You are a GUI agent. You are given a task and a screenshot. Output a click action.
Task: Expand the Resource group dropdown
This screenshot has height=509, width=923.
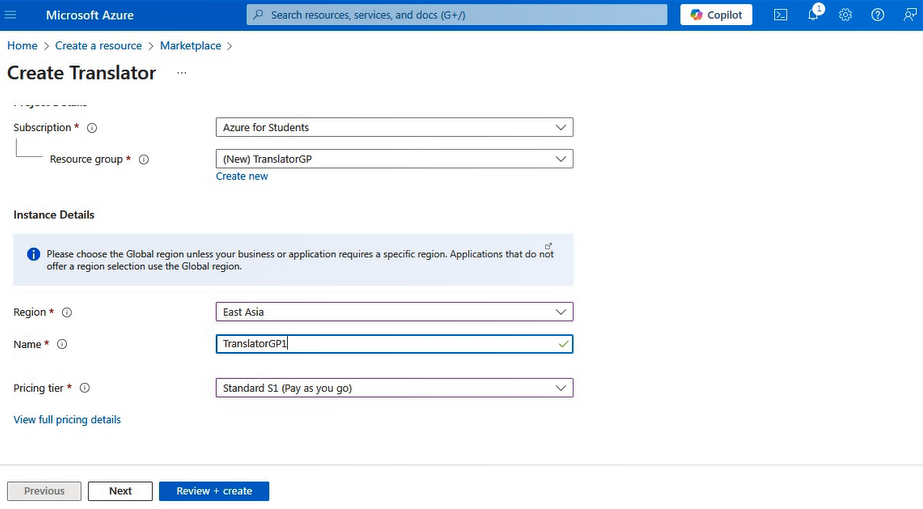coord(394,159)
